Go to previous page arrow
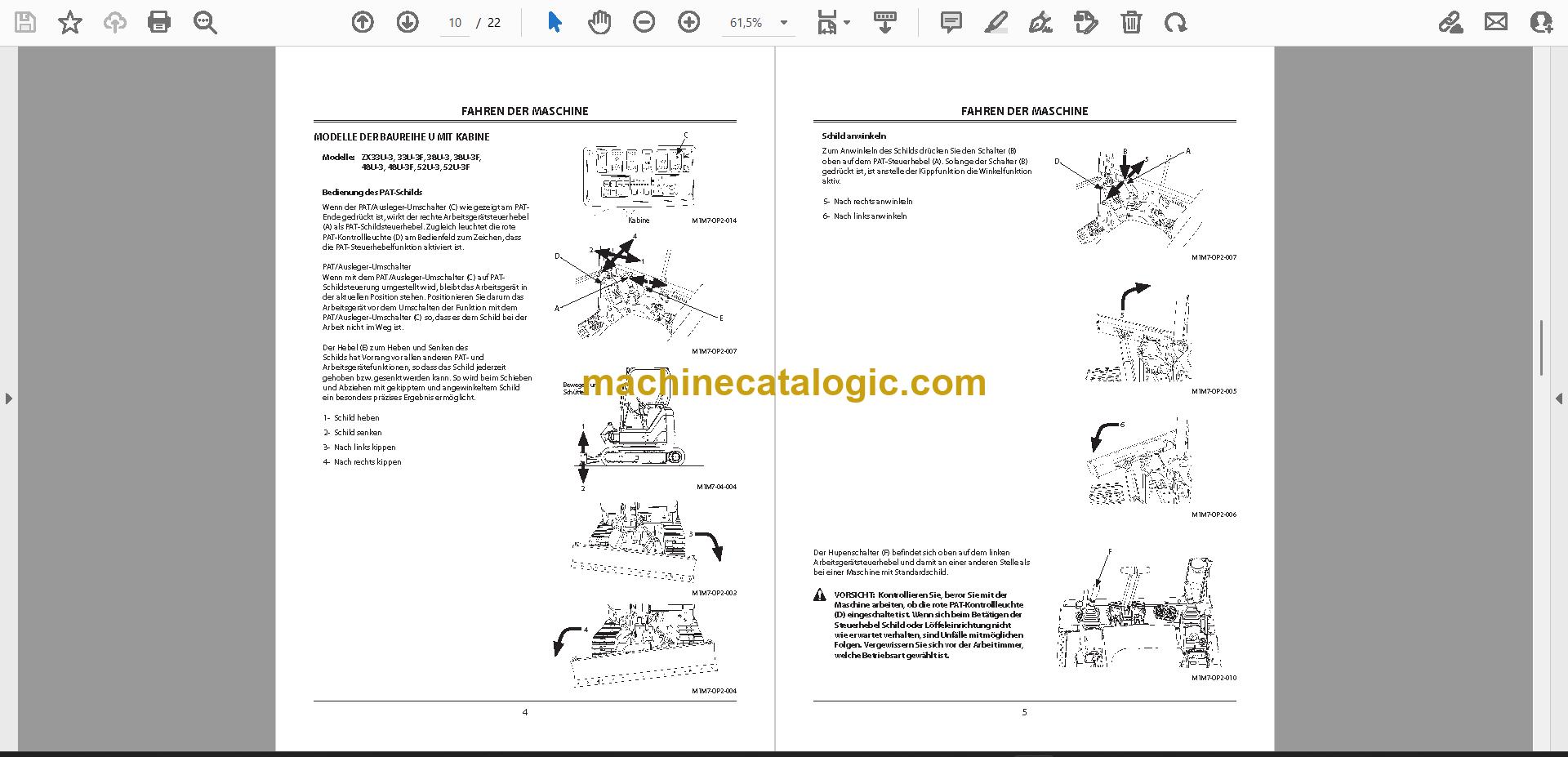This screenshot has height=757, width=1568. point(363,22)
